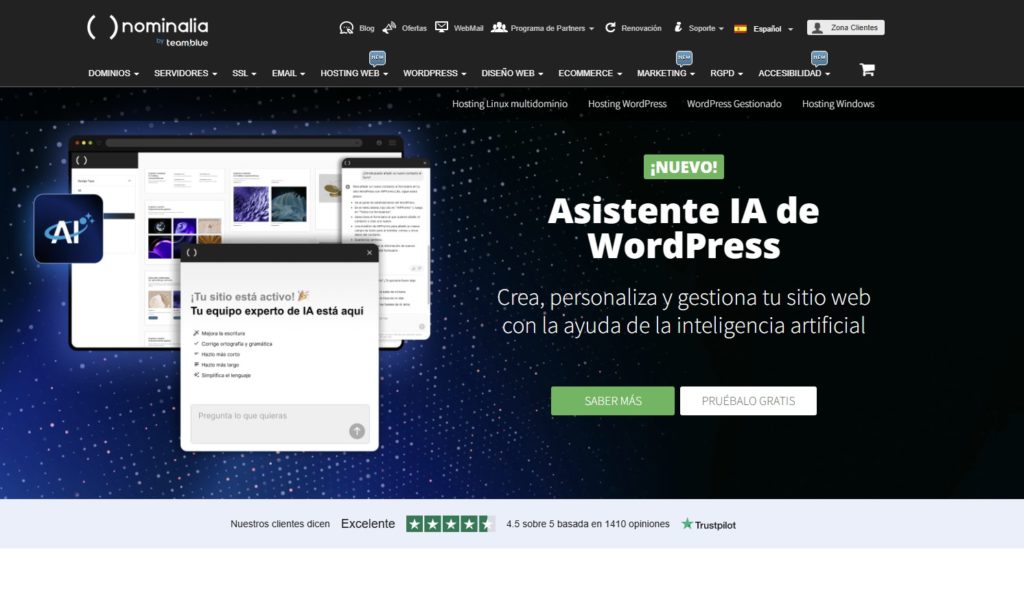The height and width of the screenshot is (589, 1024).
Task: Open Programa de Partners dropdown
Action: 552,28
